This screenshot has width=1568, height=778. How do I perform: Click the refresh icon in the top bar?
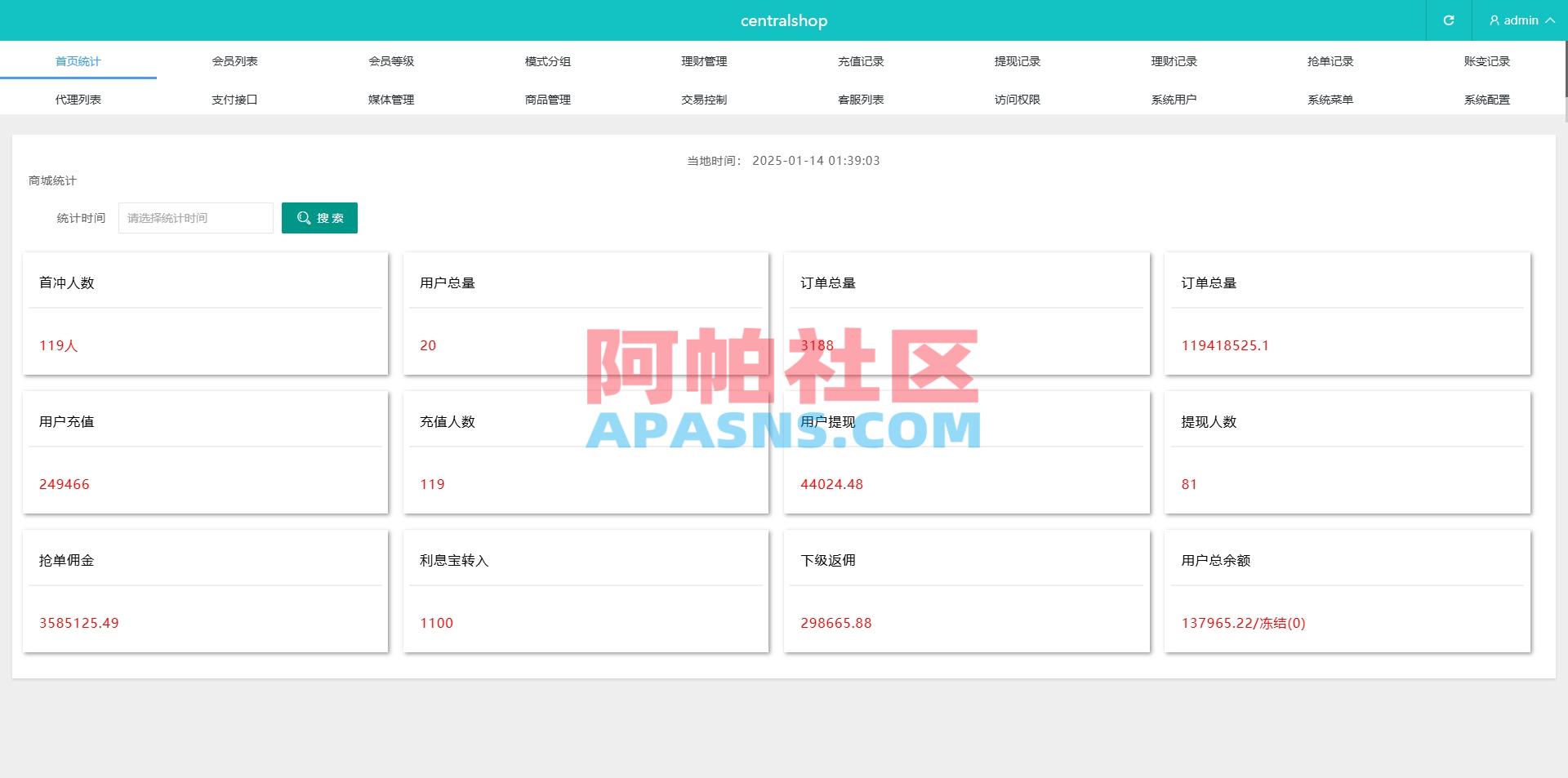[1449, 20]
